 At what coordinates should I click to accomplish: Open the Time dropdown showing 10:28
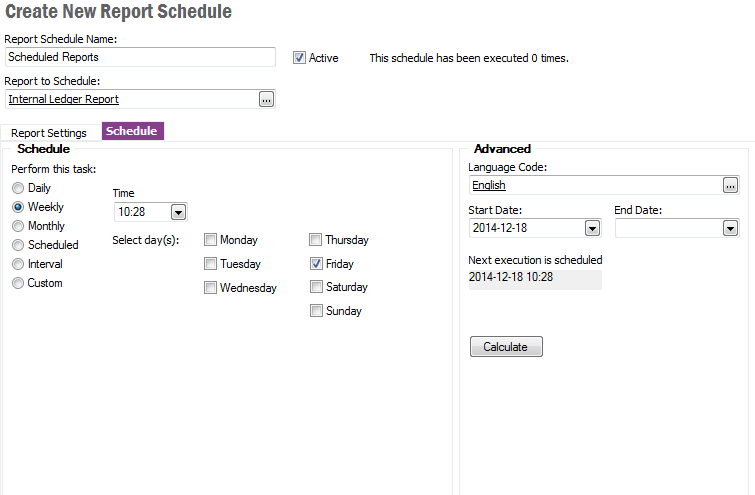coord(178,212)
